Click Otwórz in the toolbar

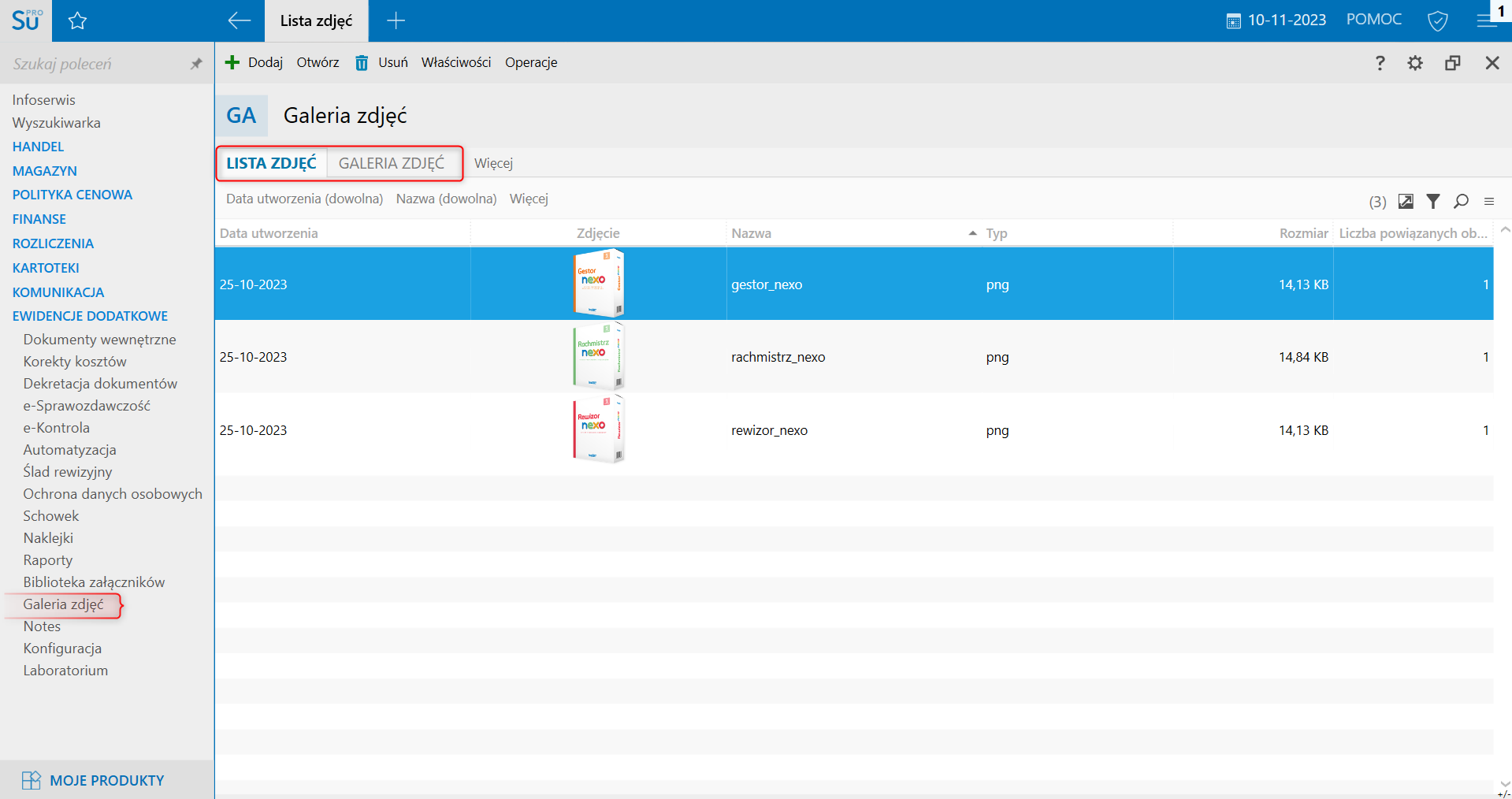click(x=318, y=62)
